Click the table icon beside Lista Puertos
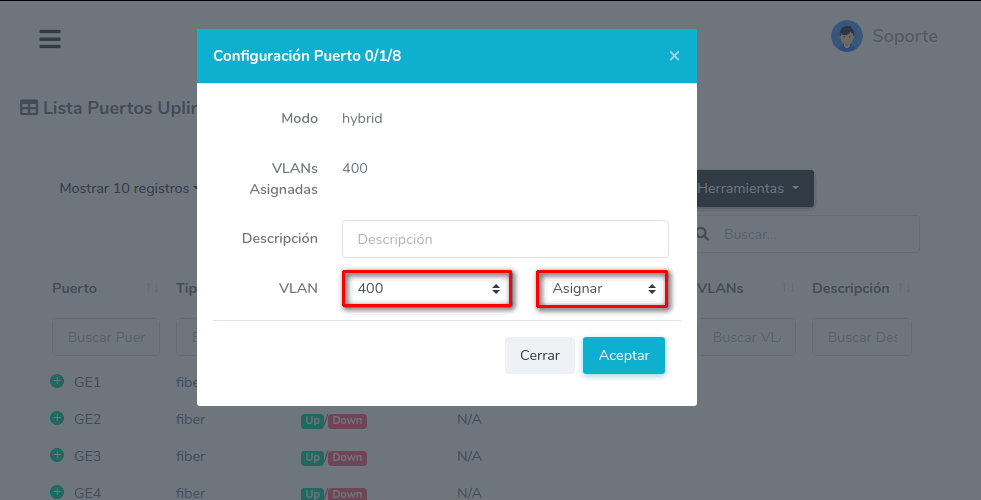Image resolution: width=981 pixels, height=500 pixels. point(29,107)
